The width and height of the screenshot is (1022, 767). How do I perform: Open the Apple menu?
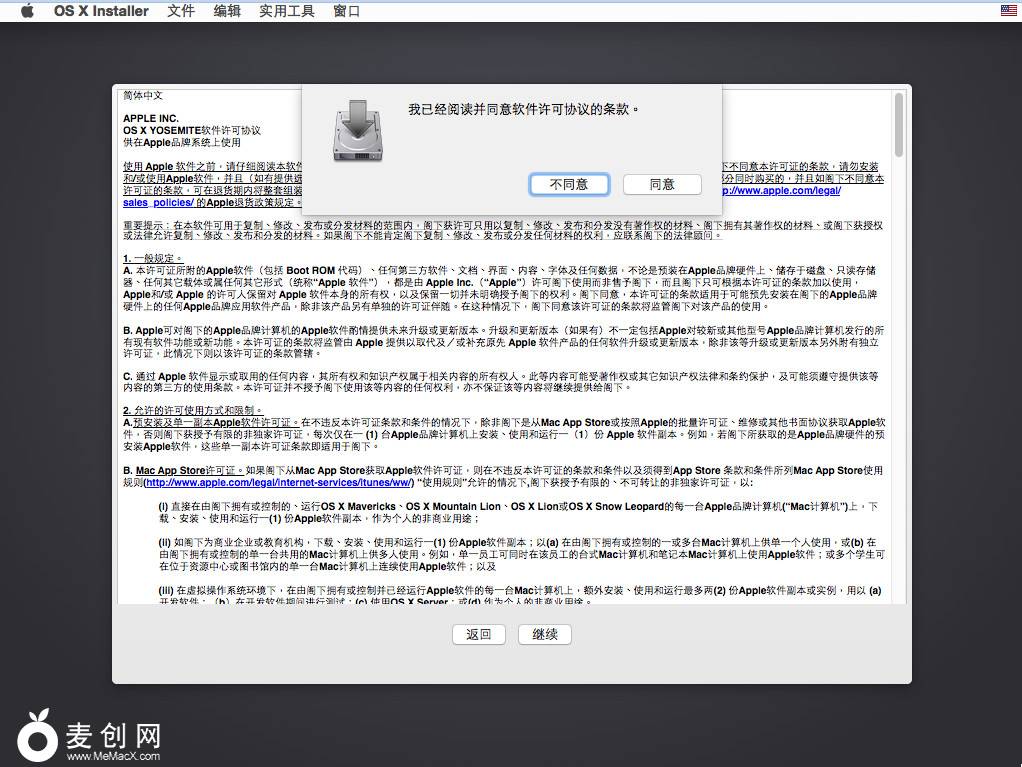pyautogui.click(x=27, y=11)
